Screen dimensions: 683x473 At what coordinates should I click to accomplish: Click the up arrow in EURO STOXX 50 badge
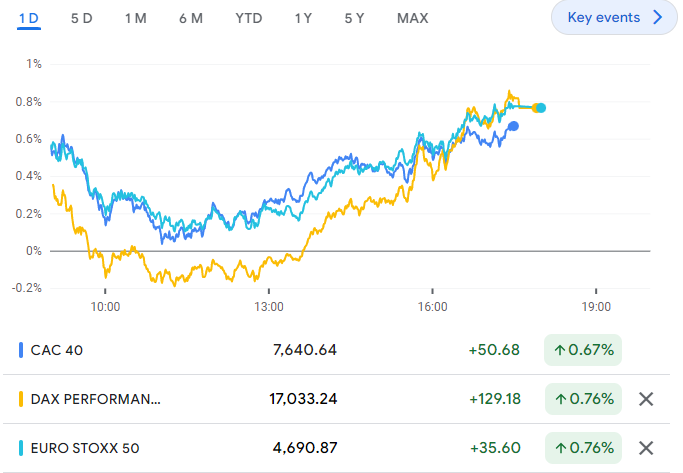point(561,448)
